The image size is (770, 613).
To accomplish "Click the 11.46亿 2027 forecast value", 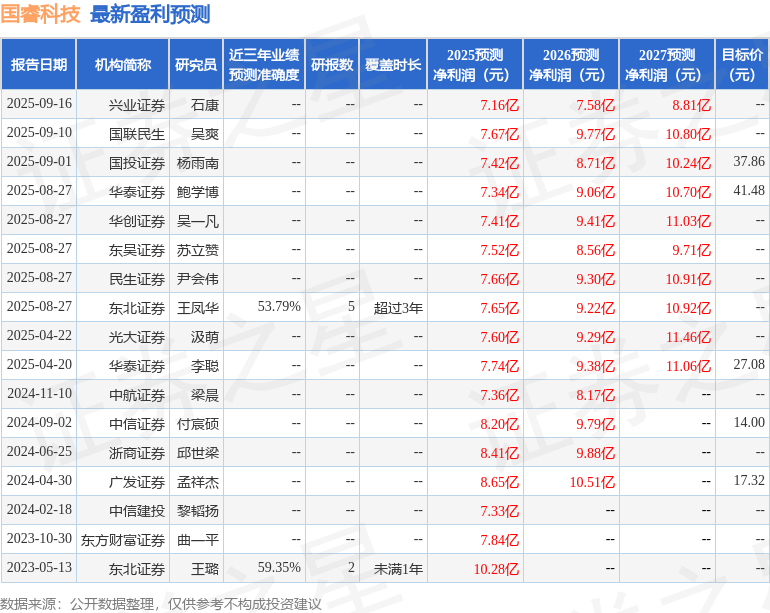I will click(x=688, y=337).
